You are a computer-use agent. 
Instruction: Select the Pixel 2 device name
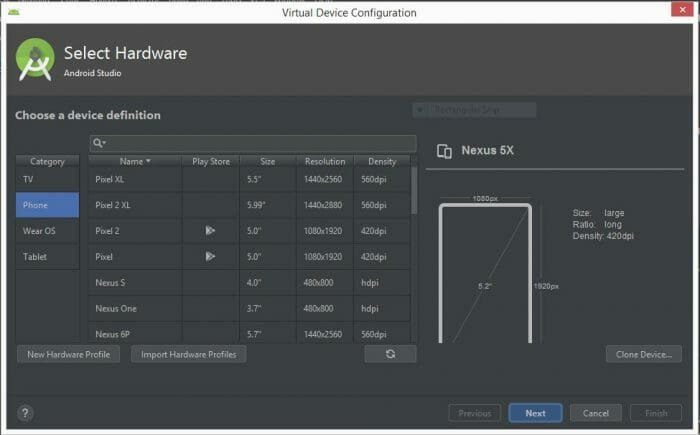pos(107,231)
